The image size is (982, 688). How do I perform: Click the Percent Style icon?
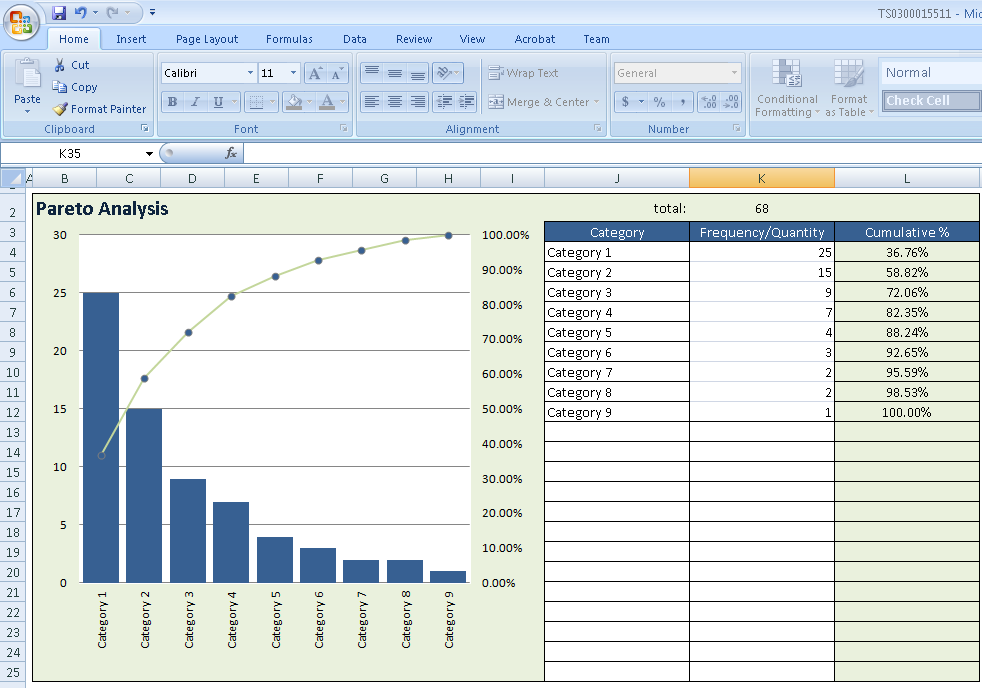pyautogui.click(x=659, y=102)
